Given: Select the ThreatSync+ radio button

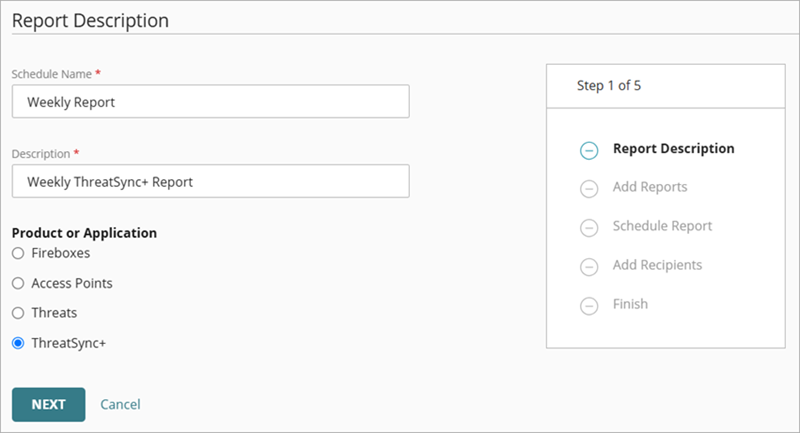Looking at the screenshot, I should (x=18, y=343).
